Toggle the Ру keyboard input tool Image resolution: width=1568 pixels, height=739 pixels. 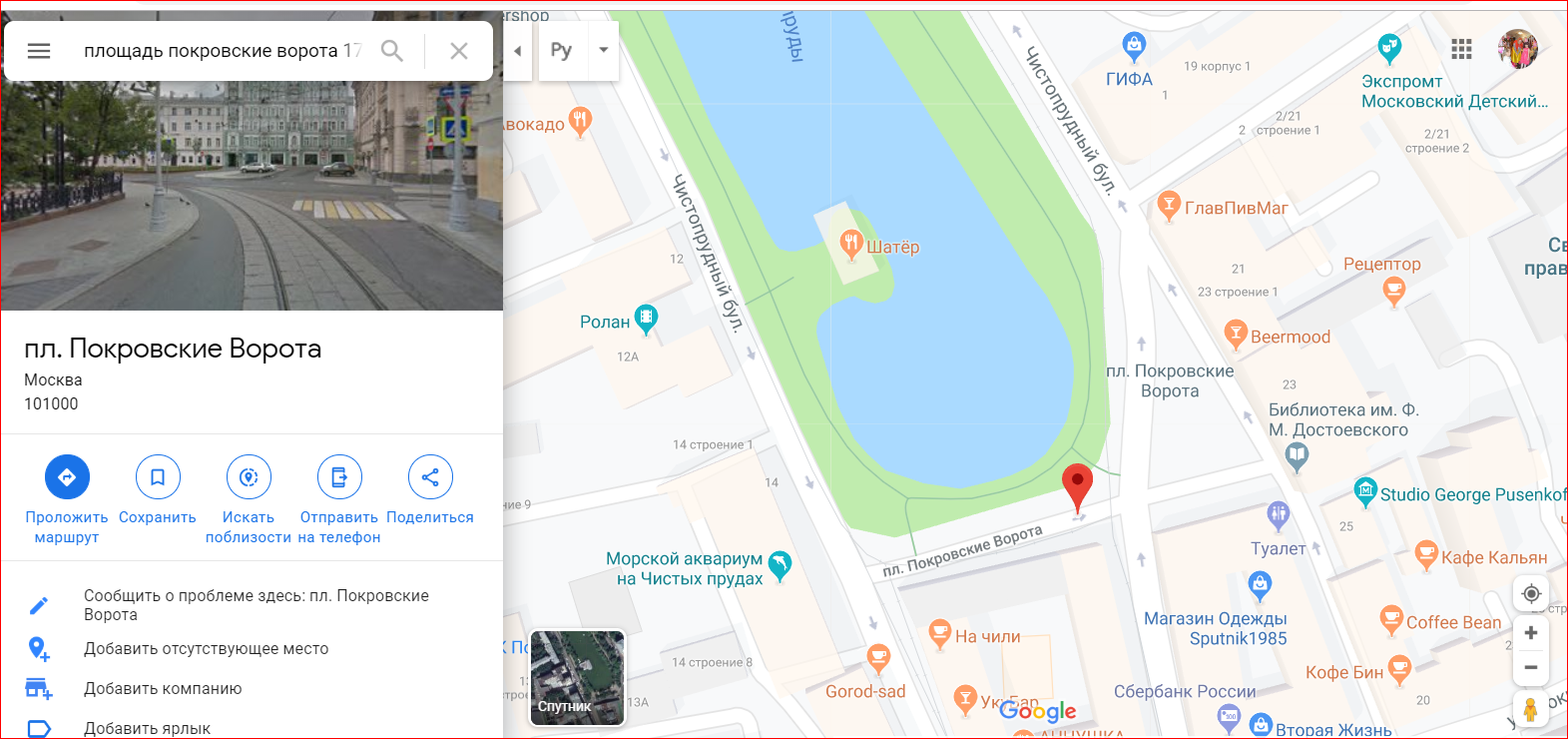click(x=562, y=50)
